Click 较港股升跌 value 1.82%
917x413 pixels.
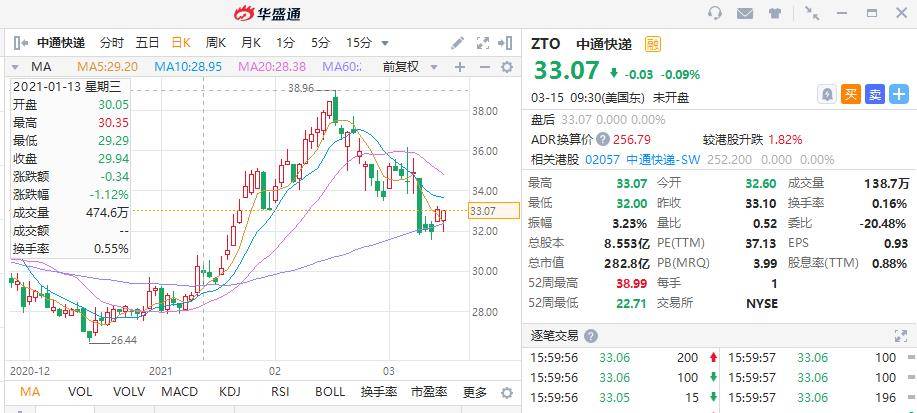point(785,140)
